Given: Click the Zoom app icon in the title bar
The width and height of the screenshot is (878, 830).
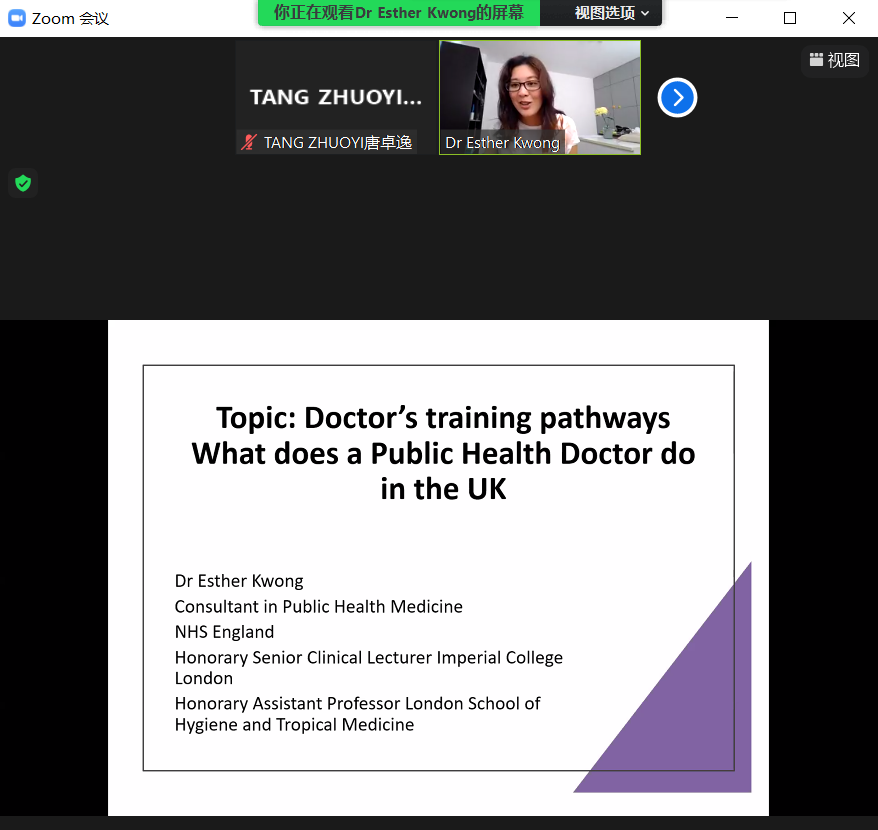Looking at the screenshot, I should pyautogui.click(x=17, y=18).
